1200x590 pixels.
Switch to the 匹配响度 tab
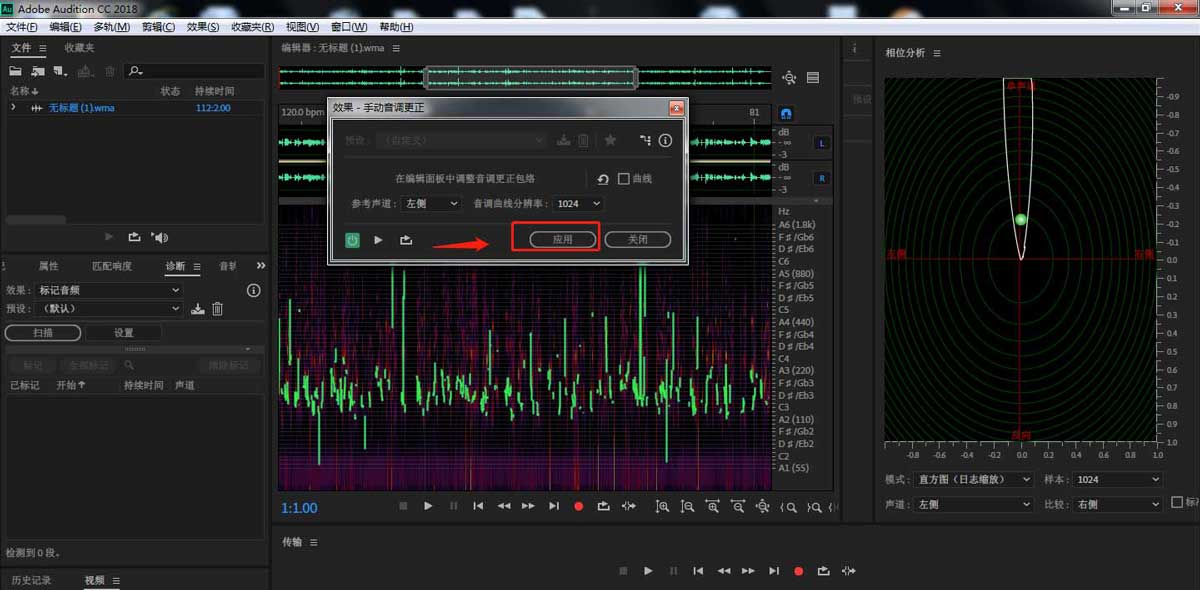tap(111, 266)
